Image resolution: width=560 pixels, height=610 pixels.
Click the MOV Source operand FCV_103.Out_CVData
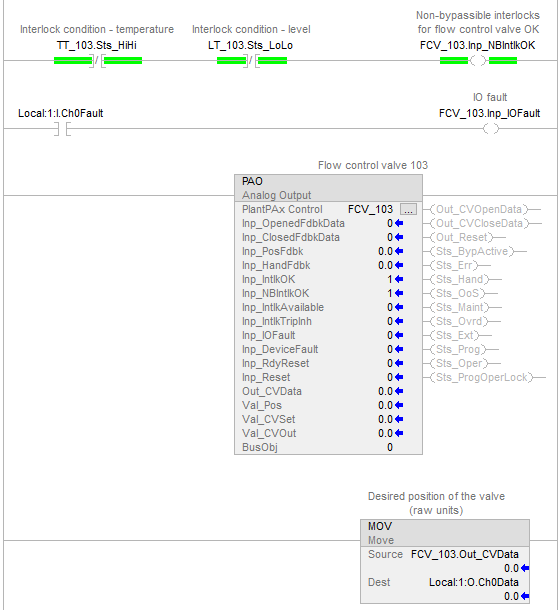click(x=465, y=554)
